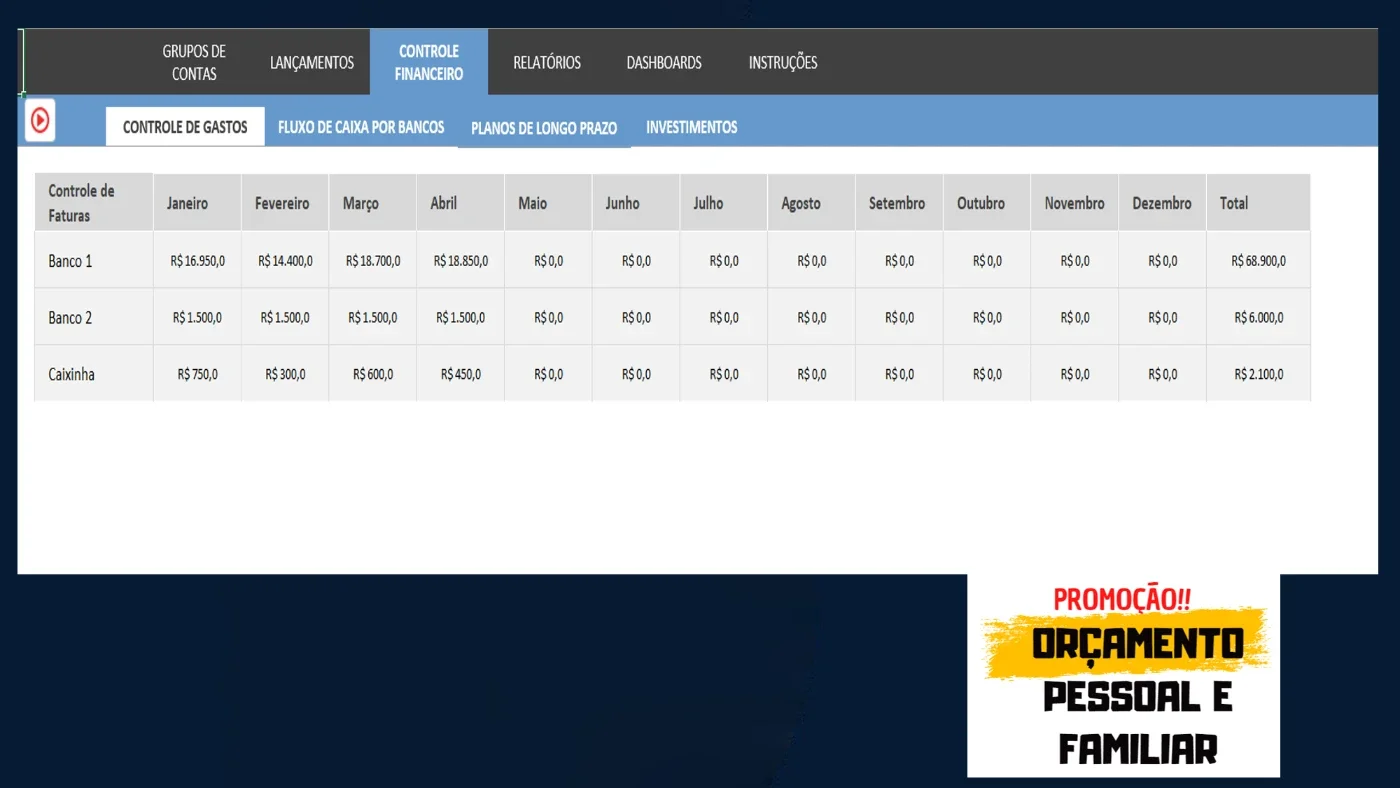Image resolution: width=1400 pixels, height=788 pixels.
Task: Click the Fevereiro column header
Action: click(285, 203)
